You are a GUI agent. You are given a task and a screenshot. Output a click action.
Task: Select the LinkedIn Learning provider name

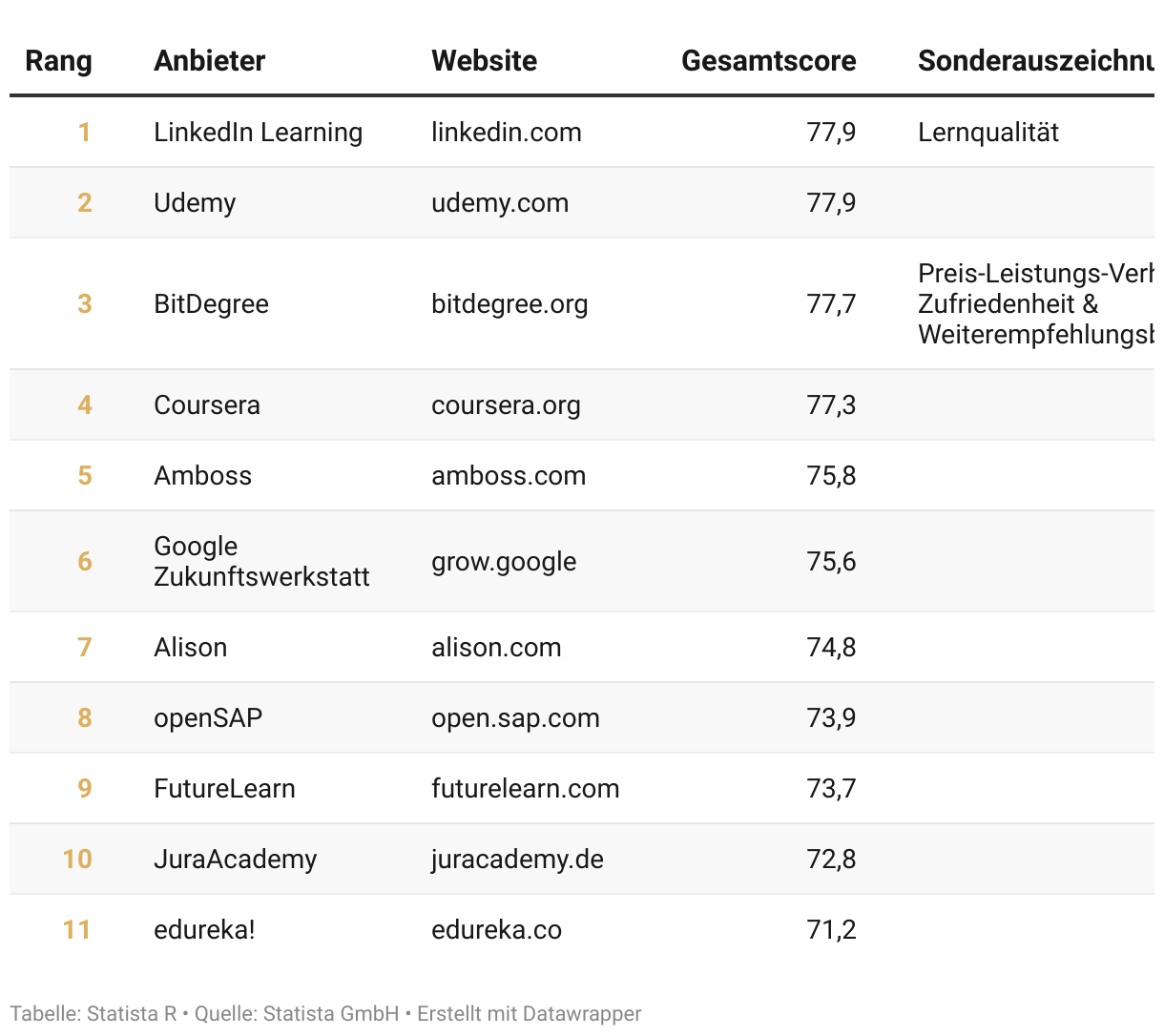pos(258,133)
